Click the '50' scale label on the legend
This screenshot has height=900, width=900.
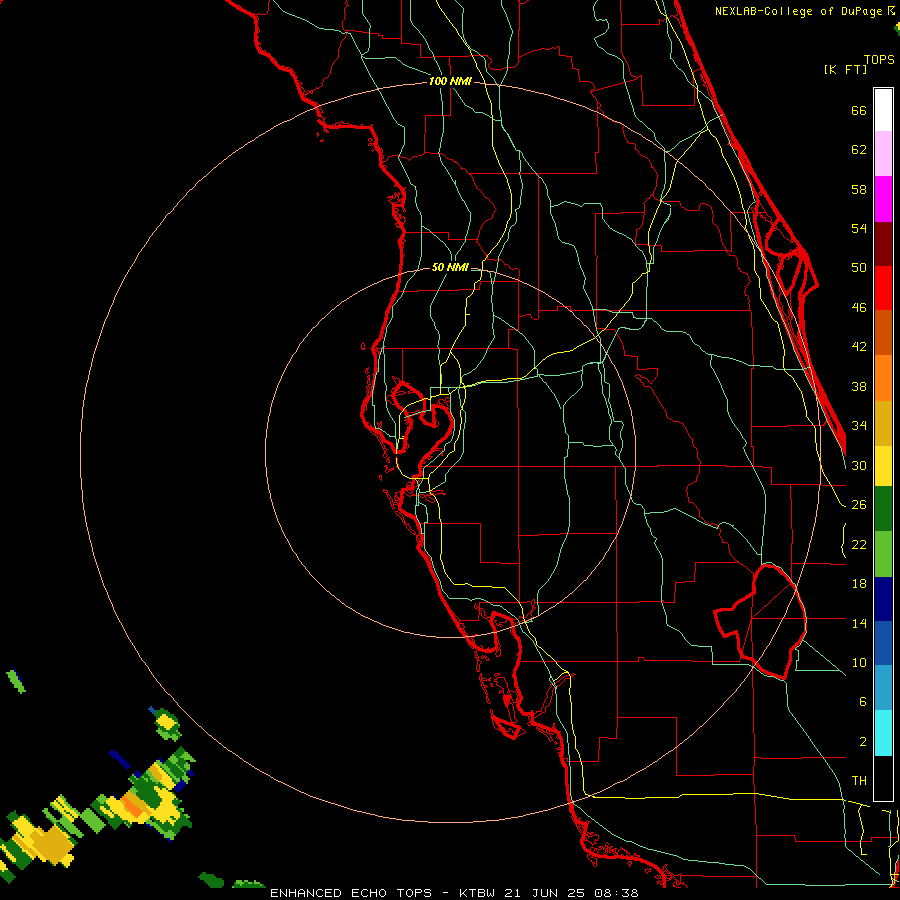(x=859, y=267)
